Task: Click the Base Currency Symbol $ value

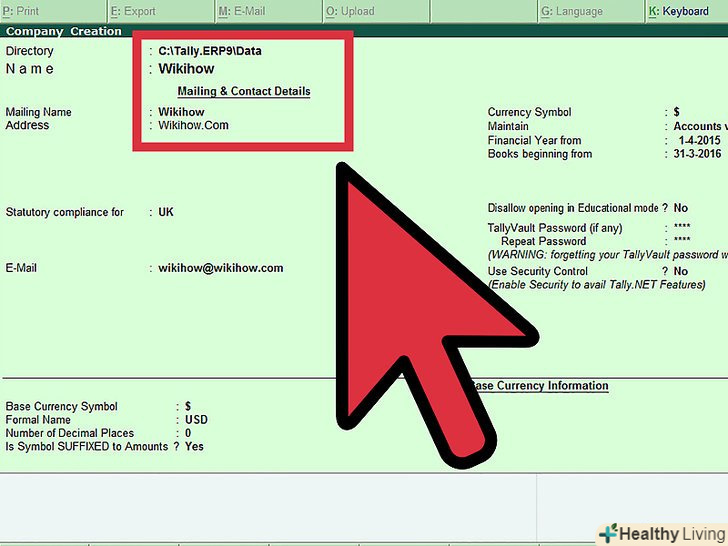Action: click(188, 406)
